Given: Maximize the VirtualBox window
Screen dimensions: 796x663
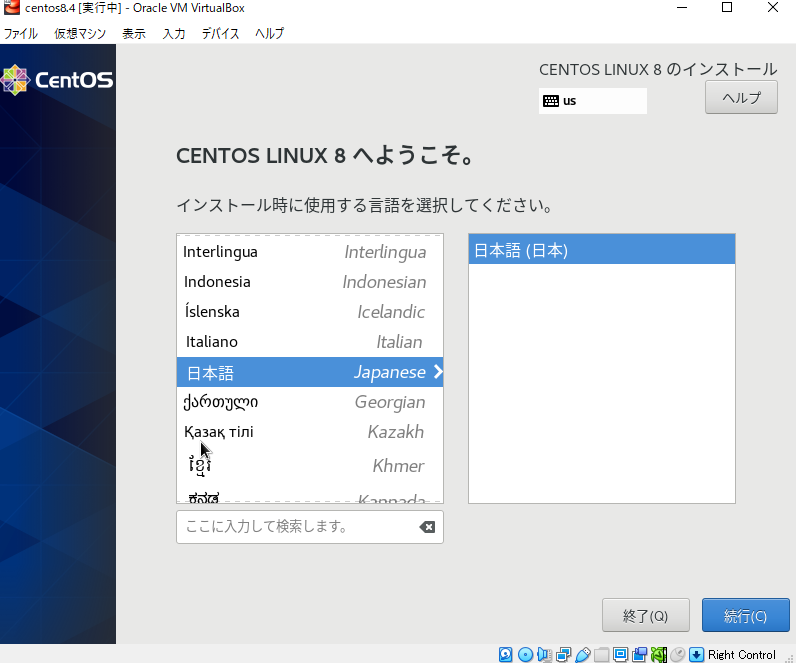Looking at the screenshot, I should [727, 8].
